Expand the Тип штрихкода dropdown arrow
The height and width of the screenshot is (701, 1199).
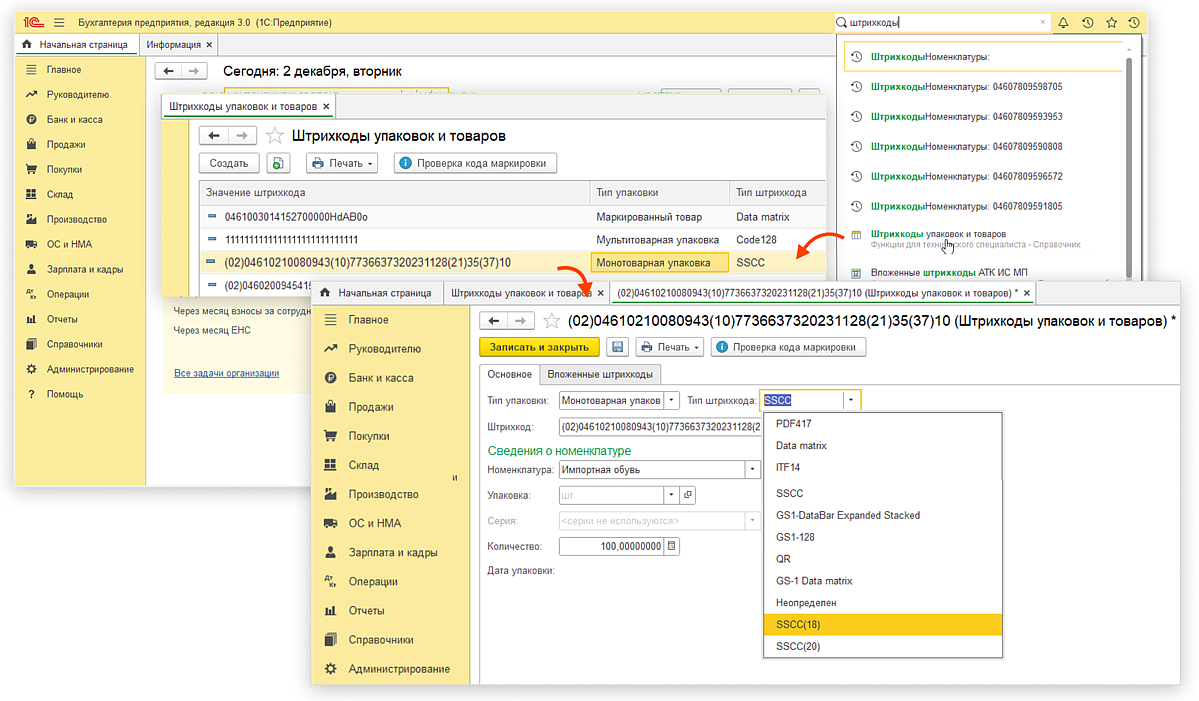(850, 400)
